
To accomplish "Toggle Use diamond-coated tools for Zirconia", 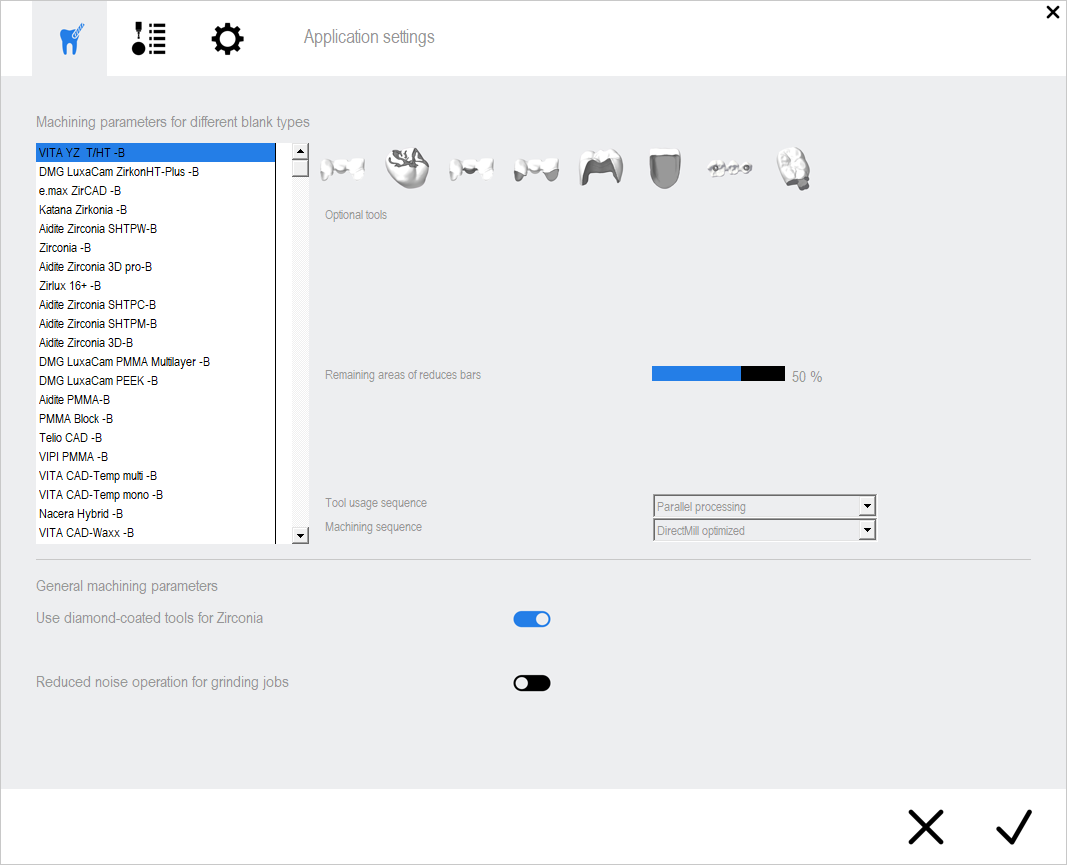I will (x=531, y=619).
